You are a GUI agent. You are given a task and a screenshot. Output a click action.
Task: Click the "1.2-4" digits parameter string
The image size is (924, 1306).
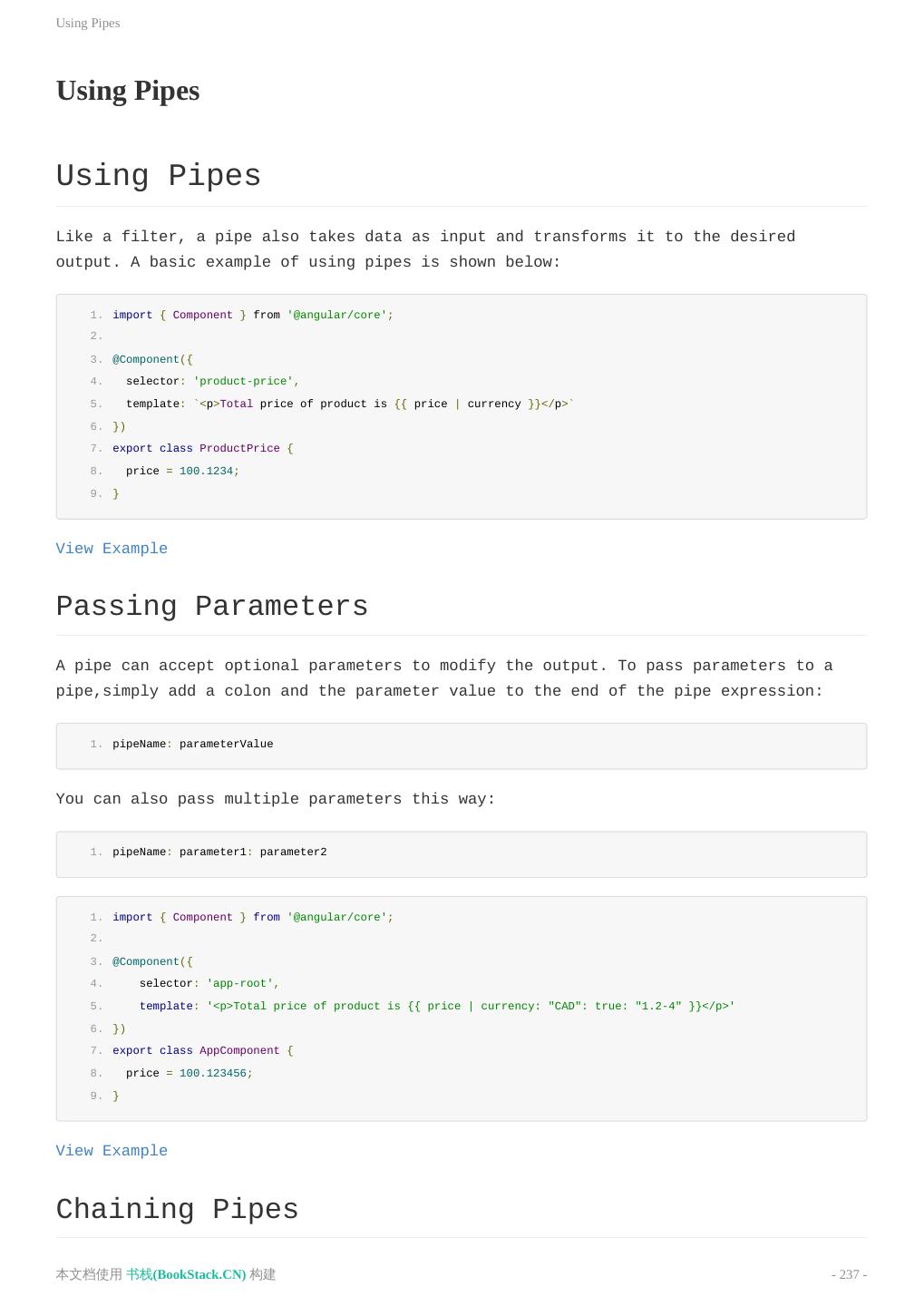(658, 1007)
